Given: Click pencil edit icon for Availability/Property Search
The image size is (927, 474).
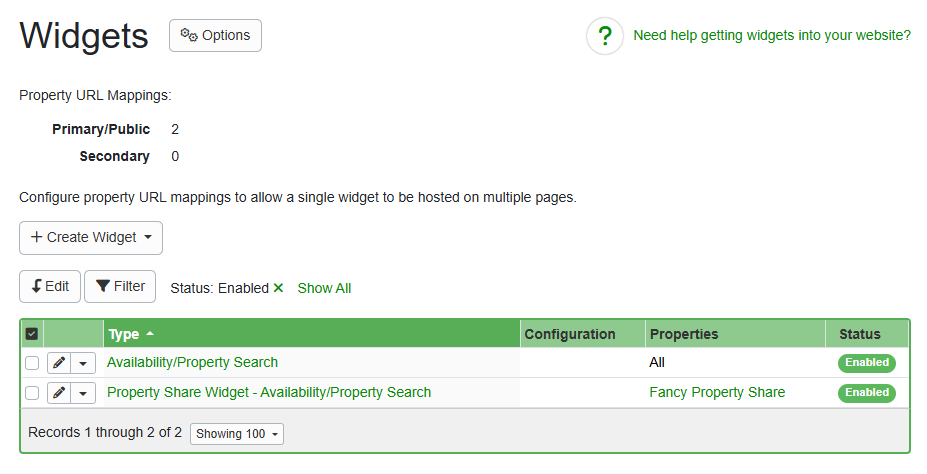Looking at the screenshot, I should [59, 363].
